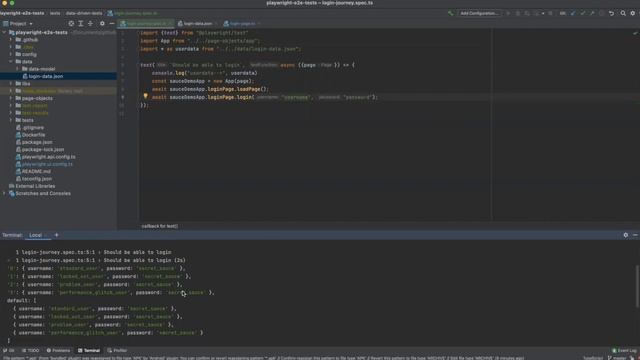
Task: Click the loadPage() code line in the editor
Action: [210, 89]
